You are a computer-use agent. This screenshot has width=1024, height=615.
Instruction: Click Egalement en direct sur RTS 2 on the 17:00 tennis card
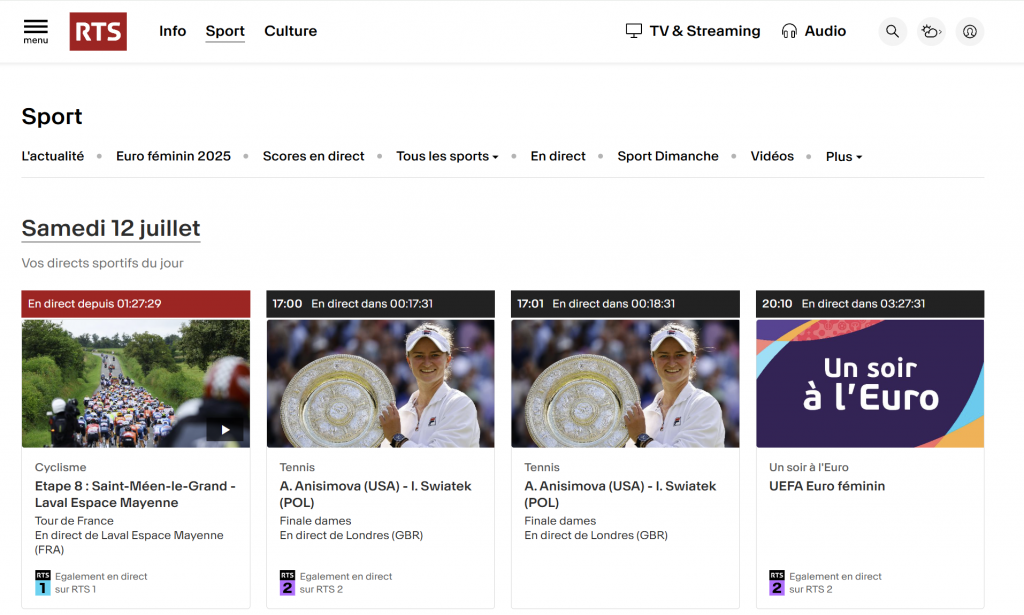tap(346, 583)
